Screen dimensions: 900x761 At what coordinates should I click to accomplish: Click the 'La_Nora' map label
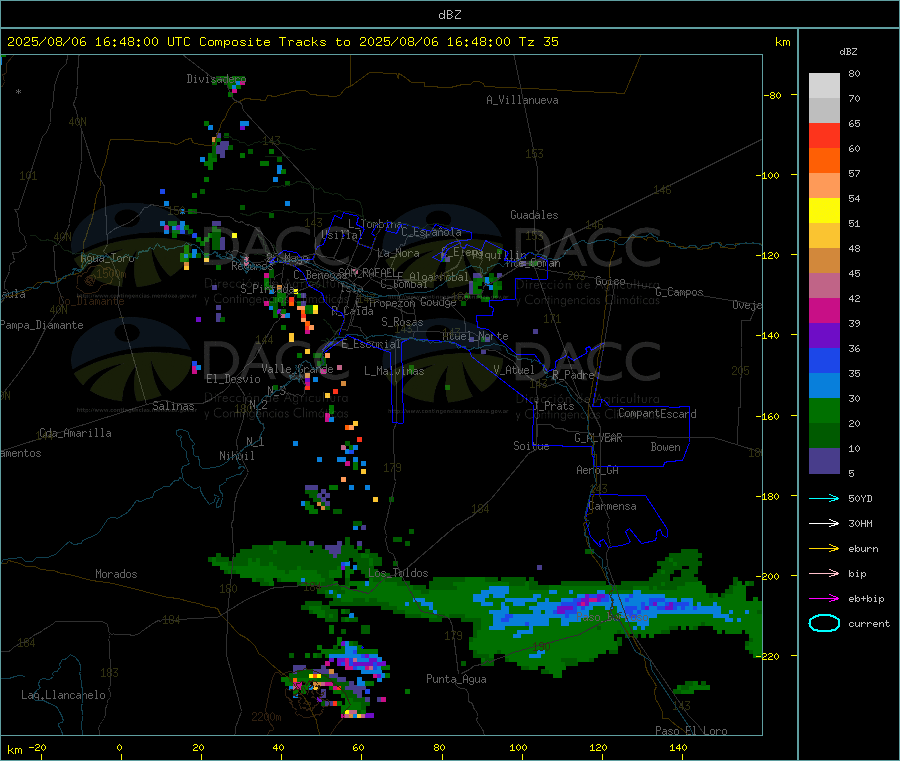398,253
